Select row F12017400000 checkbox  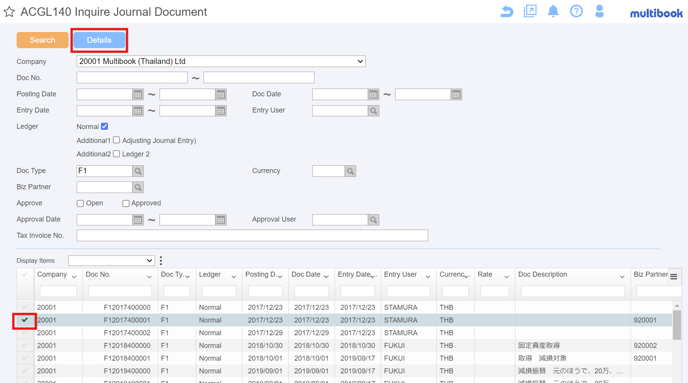[x=25, y=307]
